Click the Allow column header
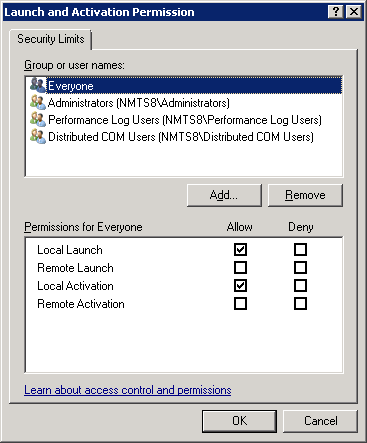 click(x=240, y=227)
